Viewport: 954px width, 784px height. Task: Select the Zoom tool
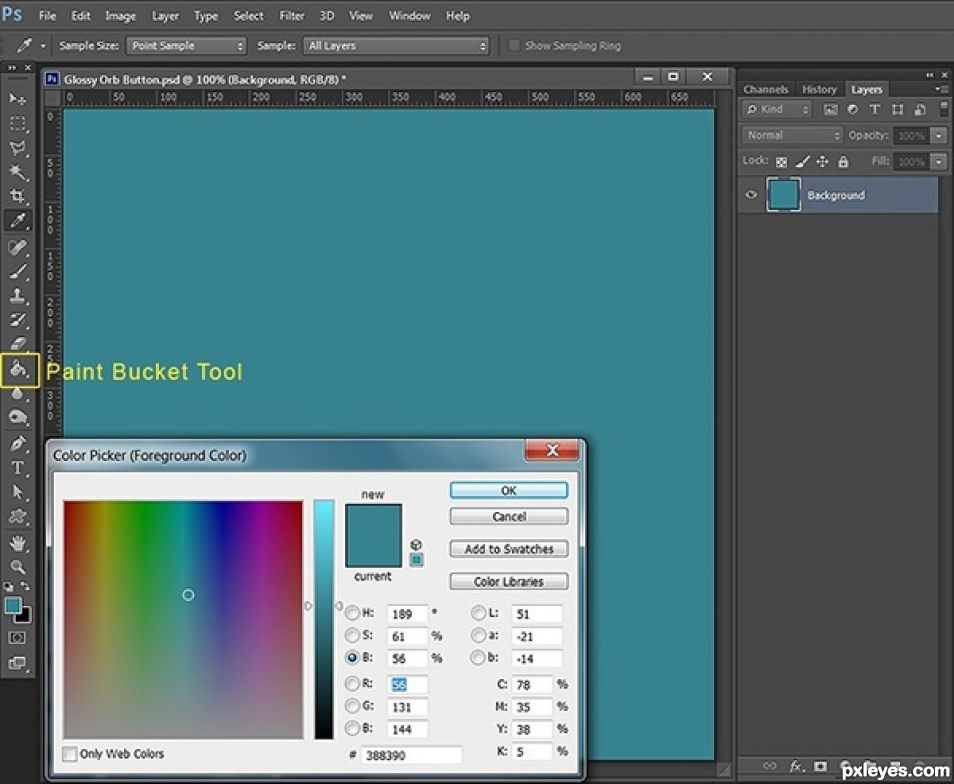click(x=18, y=567)
